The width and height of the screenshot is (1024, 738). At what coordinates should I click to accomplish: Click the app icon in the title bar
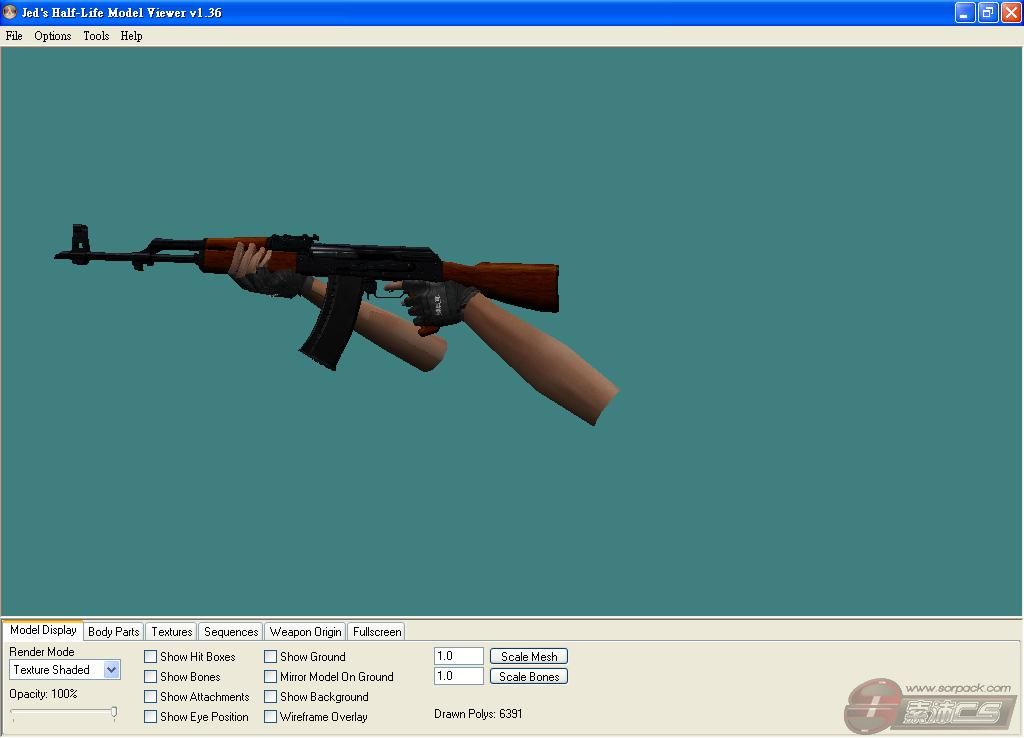[10, 13]
